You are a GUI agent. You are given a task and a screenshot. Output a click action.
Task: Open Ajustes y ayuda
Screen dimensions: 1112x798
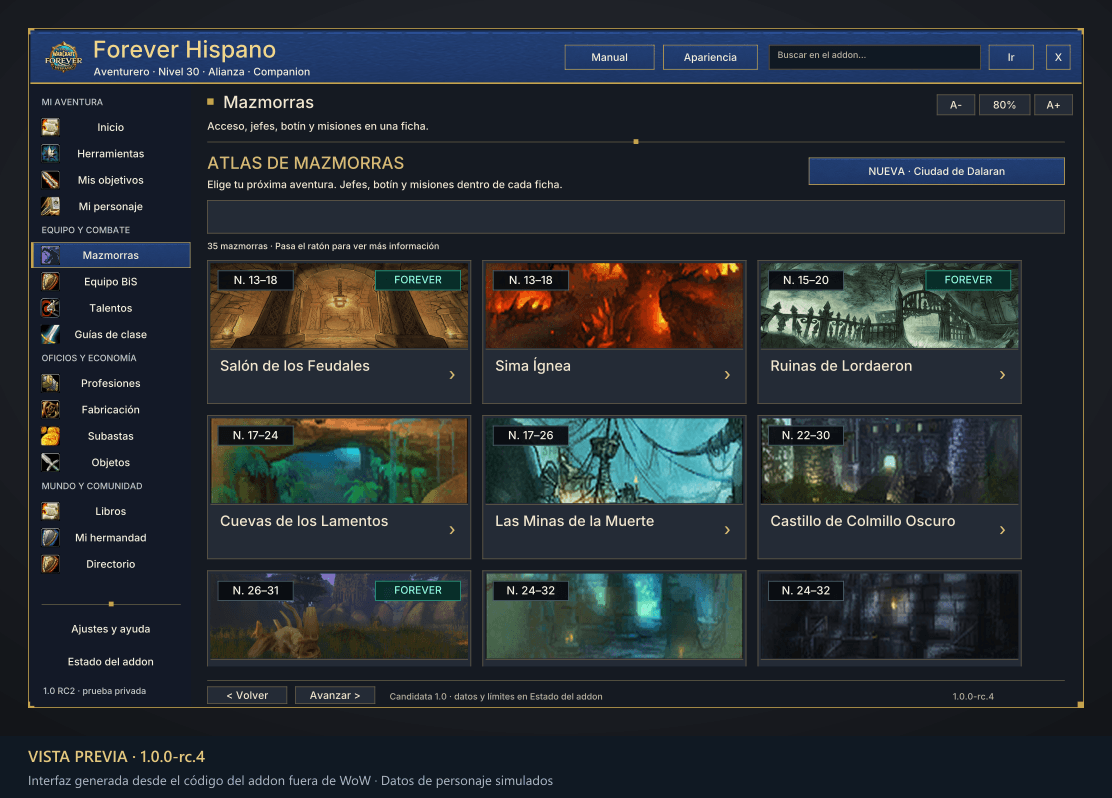point(111,629)
